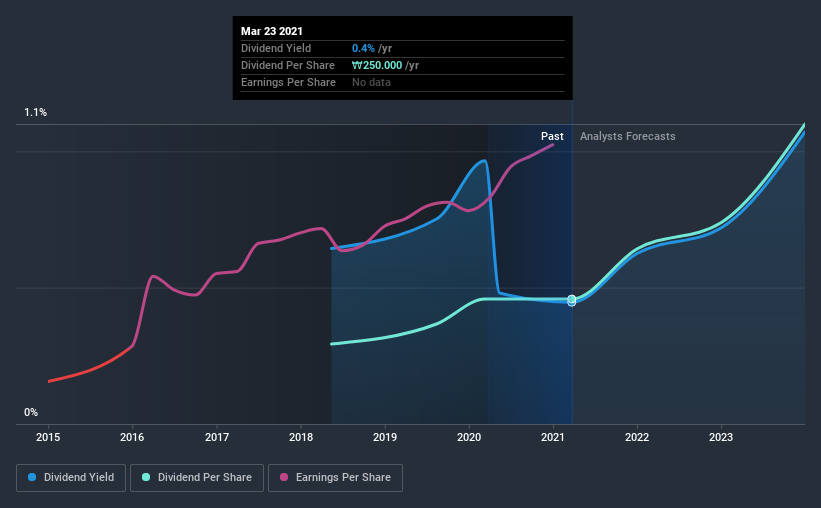This screenshot has width=821, height=508.
Task: Select the 2016 label on the x-axis
Action: (x=132, y=437)
